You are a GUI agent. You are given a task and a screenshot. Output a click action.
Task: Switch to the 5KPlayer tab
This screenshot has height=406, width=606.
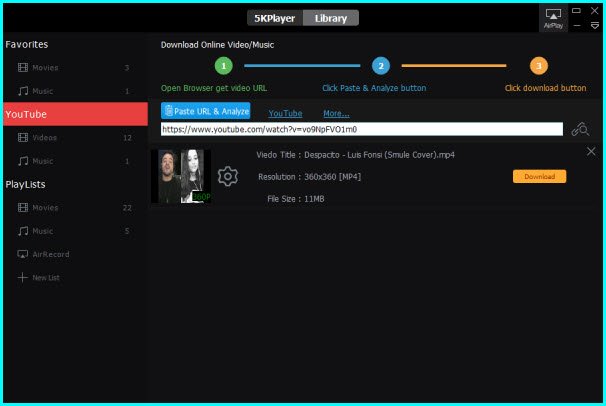tap(275, 18)
